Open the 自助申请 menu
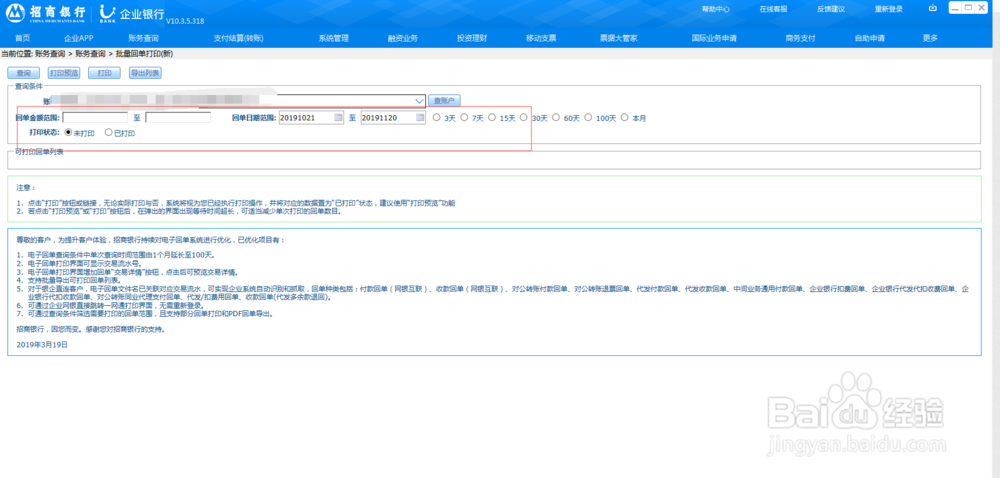Viewport: 1000px width, 478px height. point(869,38)
